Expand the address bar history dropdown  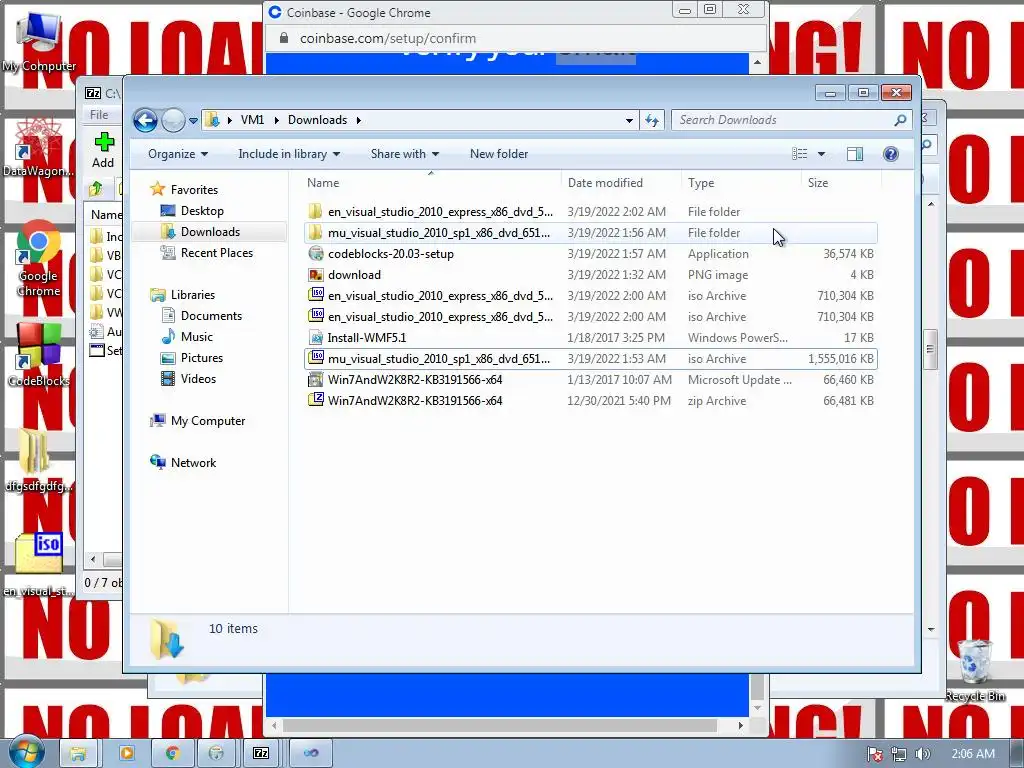point(629,120)
